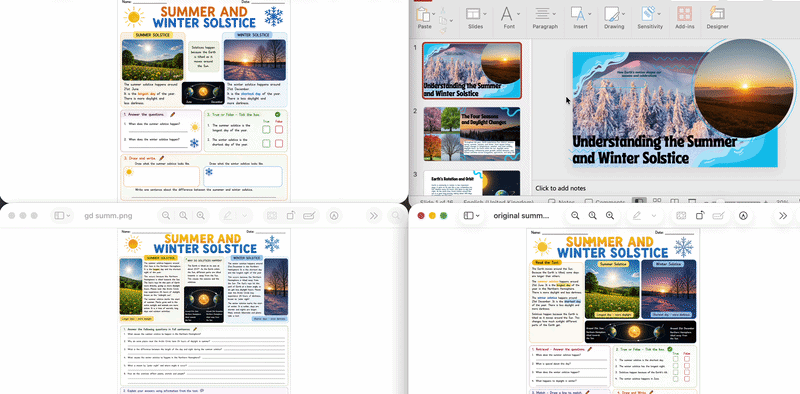Select slide 2 Four Seasons thumbnail
The height and width of the screenshot is (394, 800).
[x=472, y=134]
